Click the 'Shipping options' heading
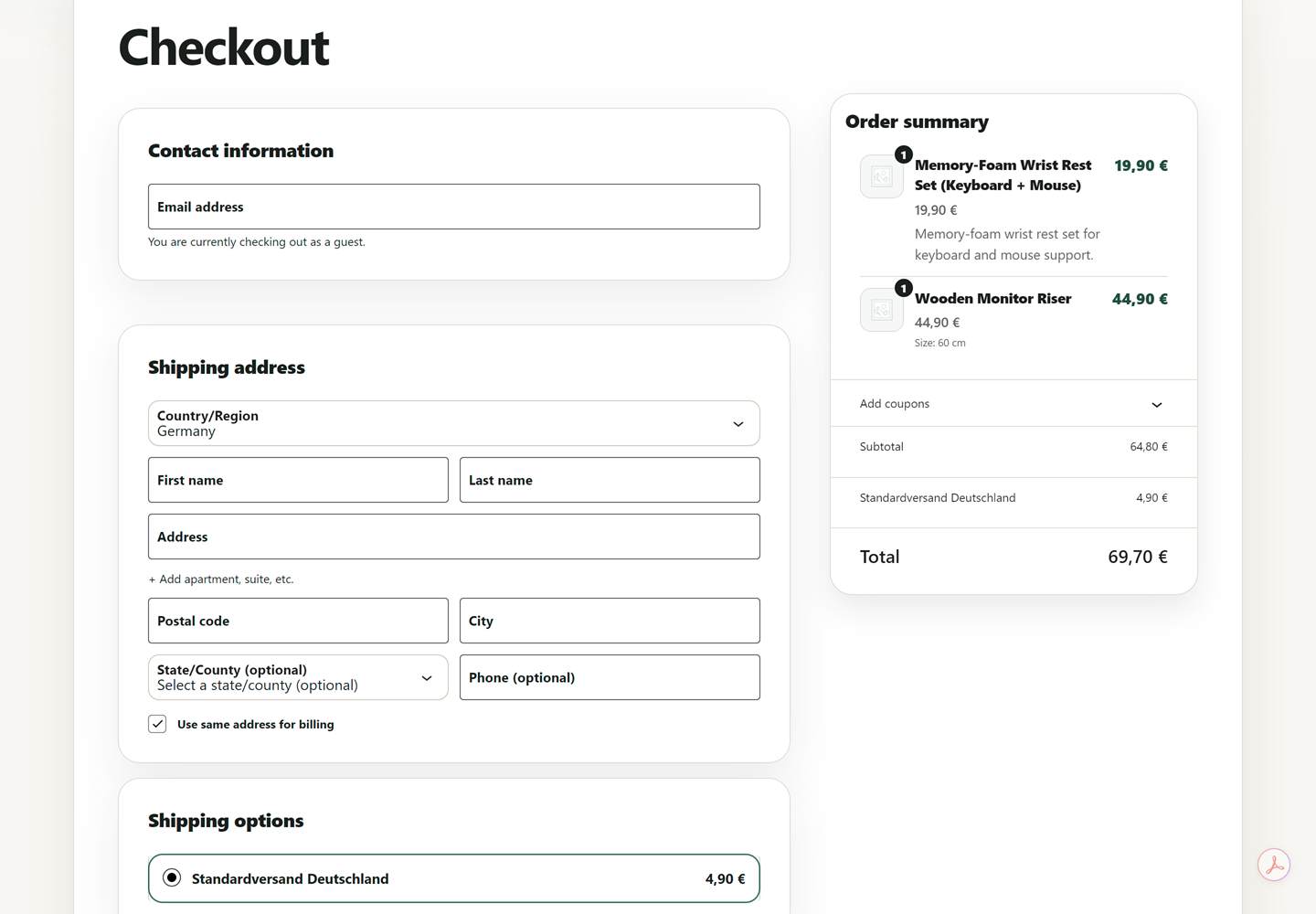This screenshot has width=1316, height=914. [226, 821]
